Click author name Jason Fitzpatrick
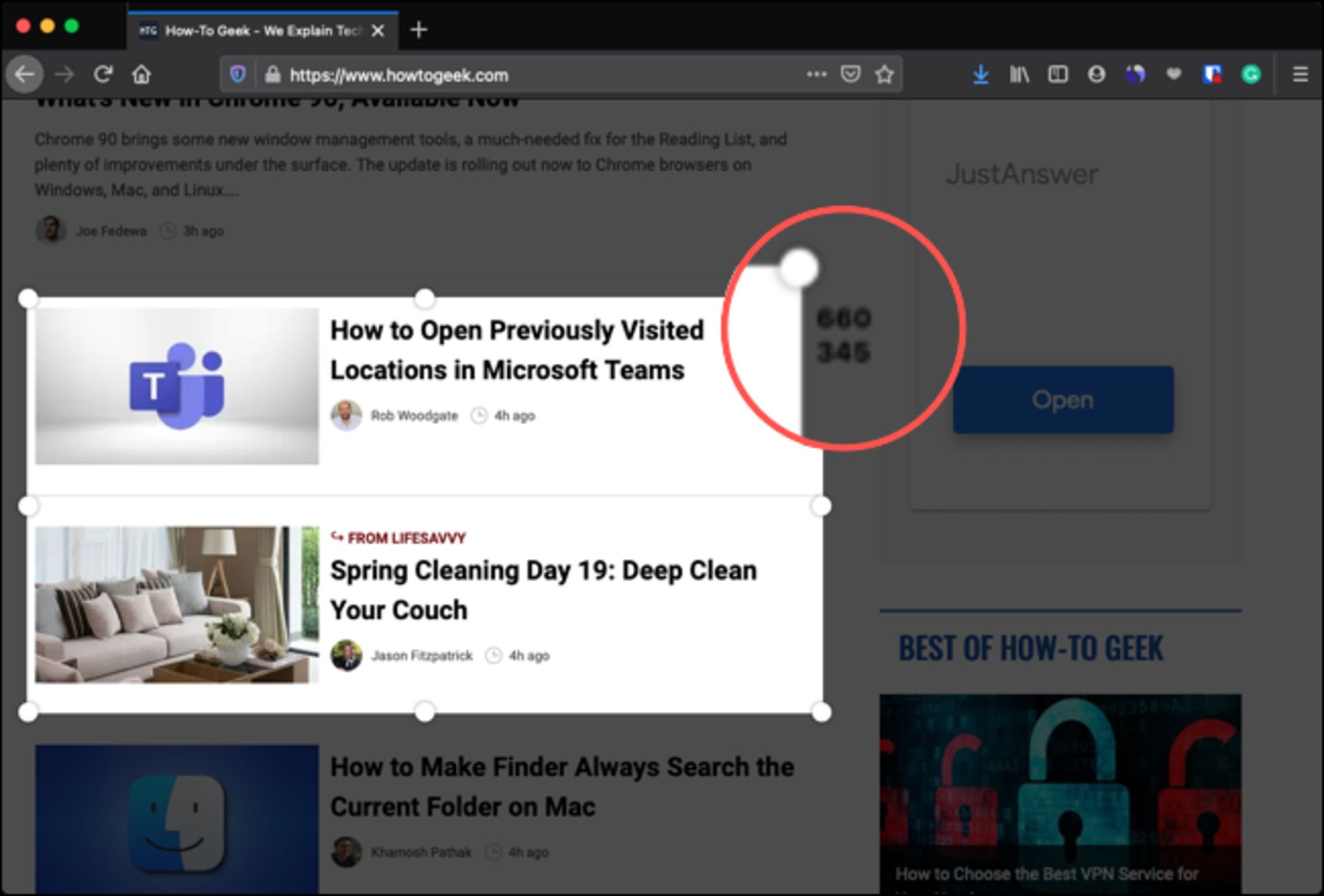Screen dimensions: 1324x896 [422, 655]
